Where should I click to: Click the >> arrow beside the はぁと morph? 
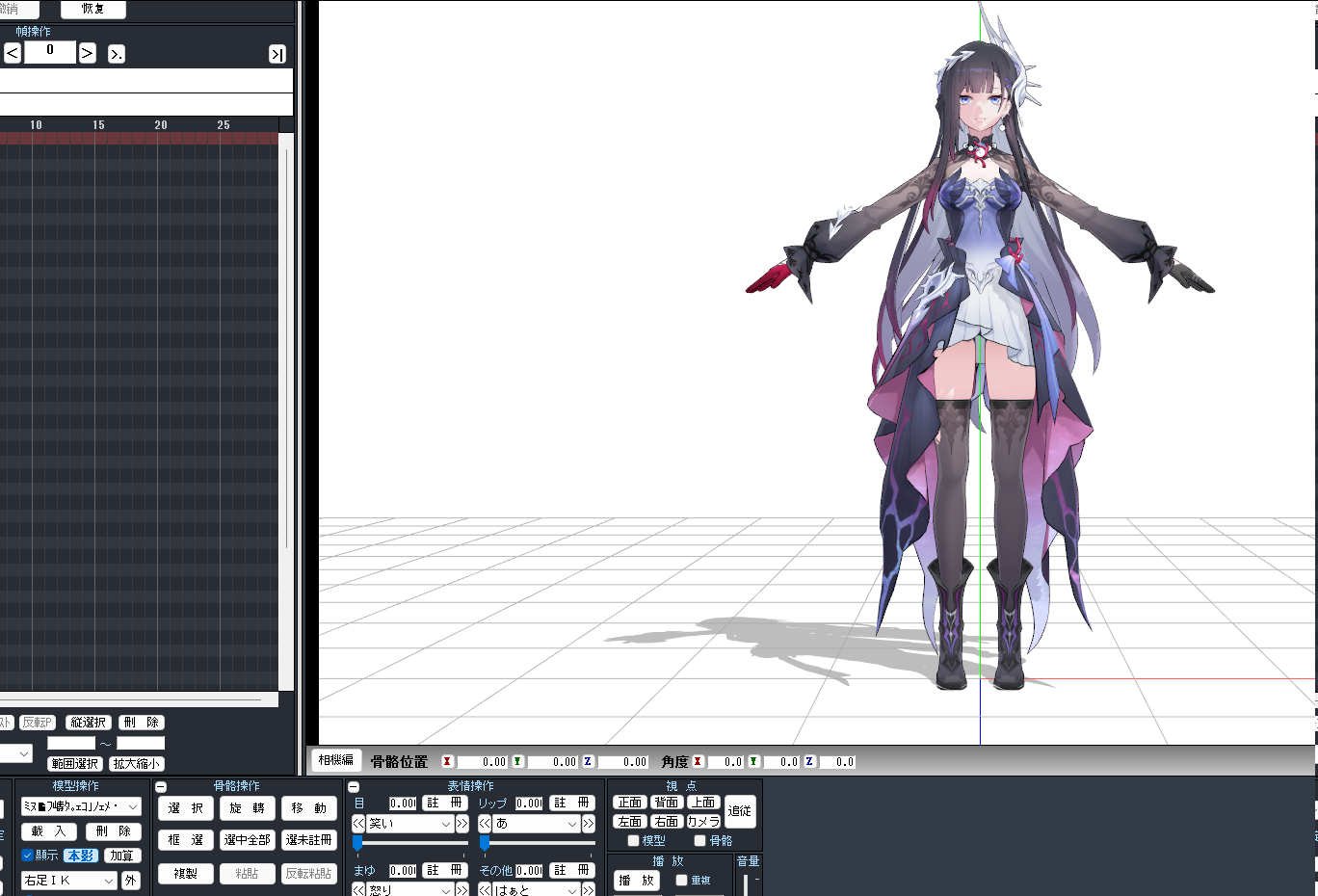click(x=588, y=890)
